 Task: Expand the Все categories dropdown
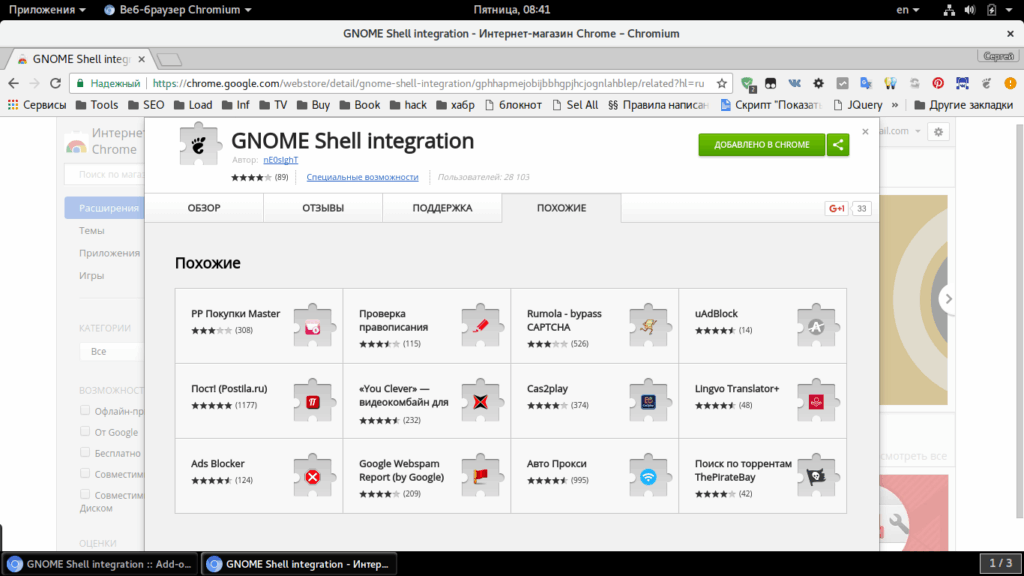(x=112, y=351)
